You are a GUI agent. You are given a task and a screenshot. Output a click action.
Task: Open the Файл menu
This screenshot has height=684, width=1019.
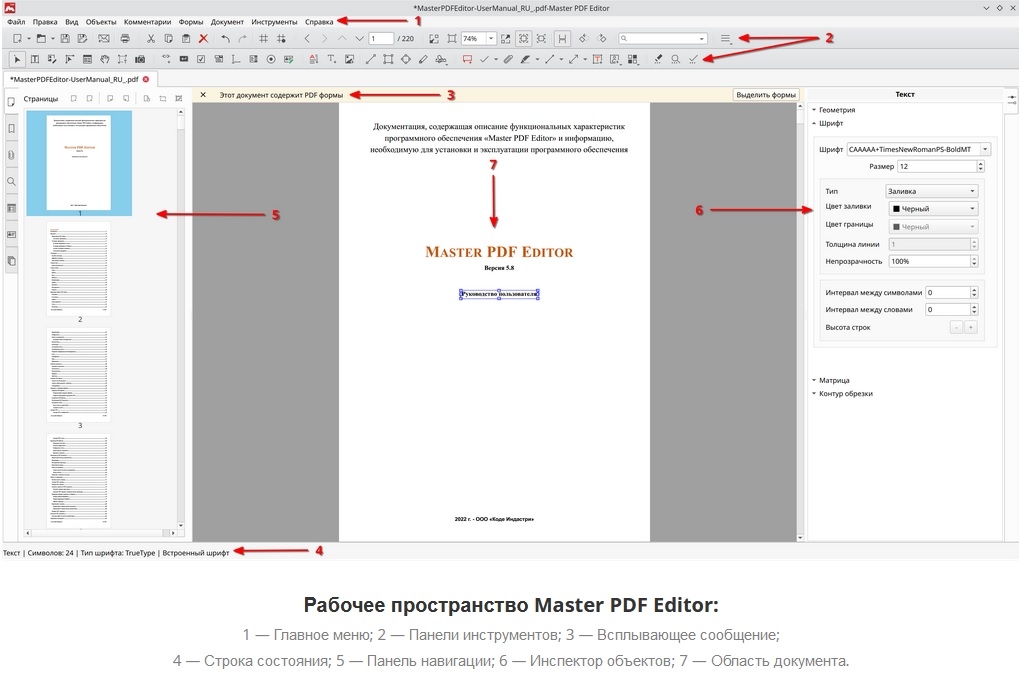pos(16,21)
